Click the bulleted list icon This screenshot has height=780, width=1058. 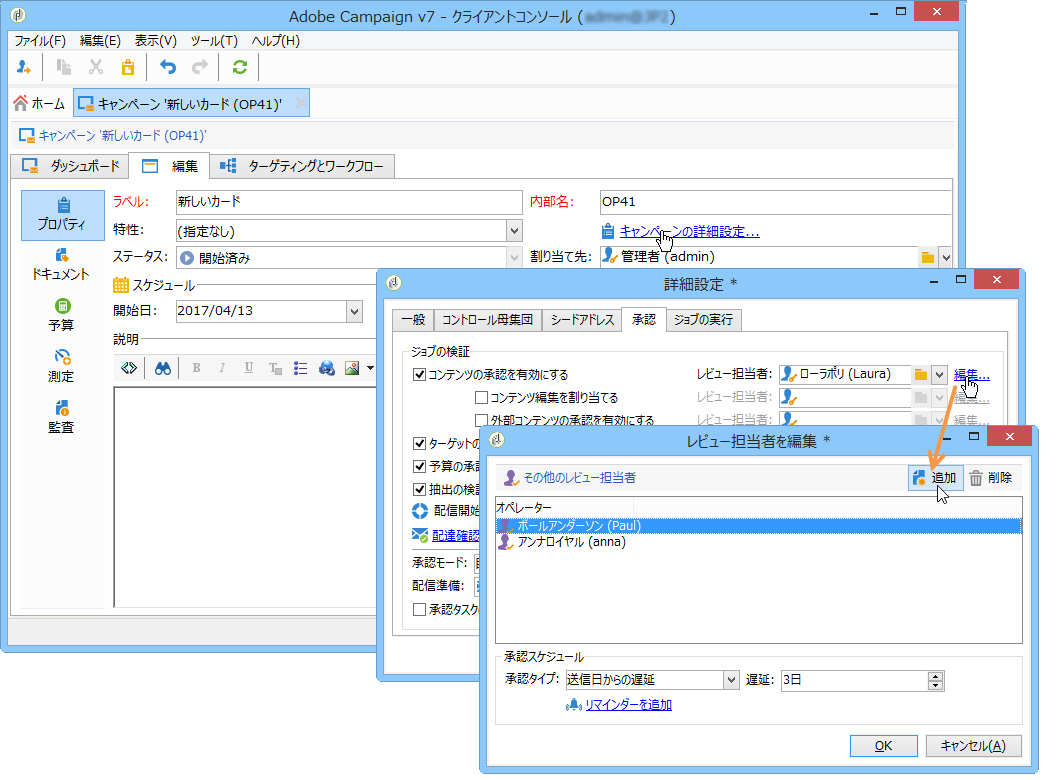tap(301, 368)
